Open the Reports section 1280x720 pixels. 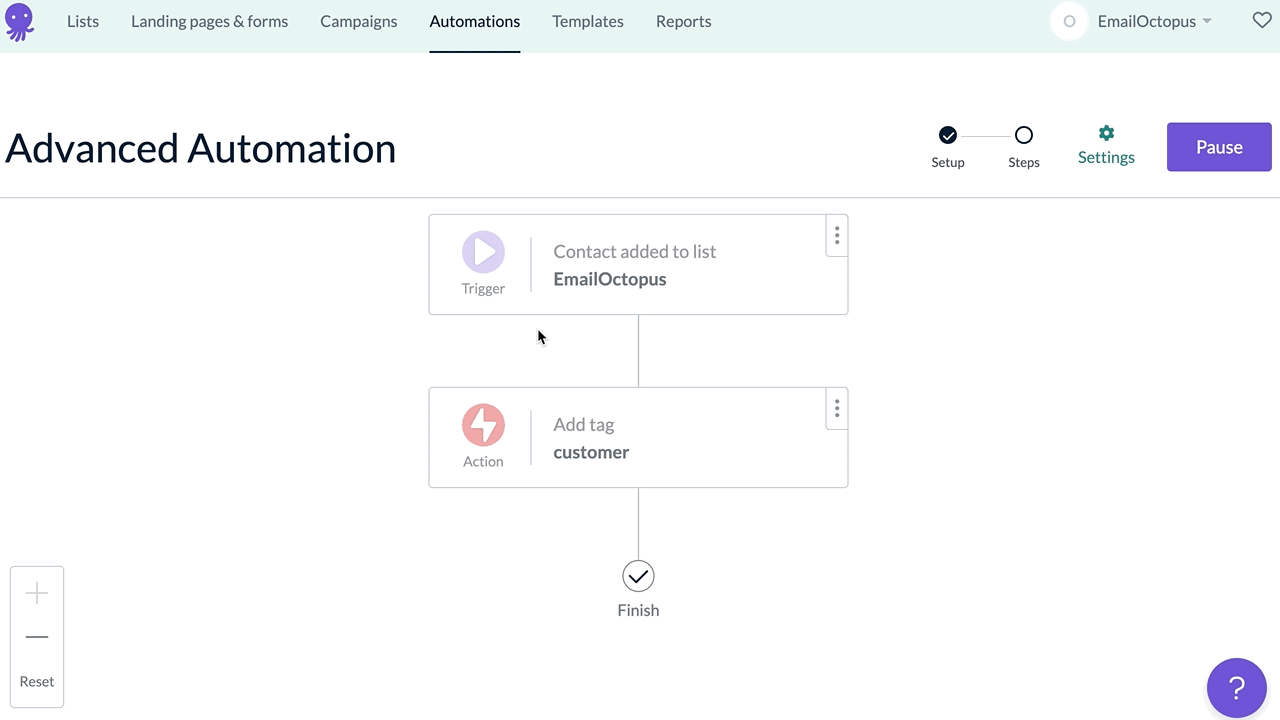tap(684, 21)
